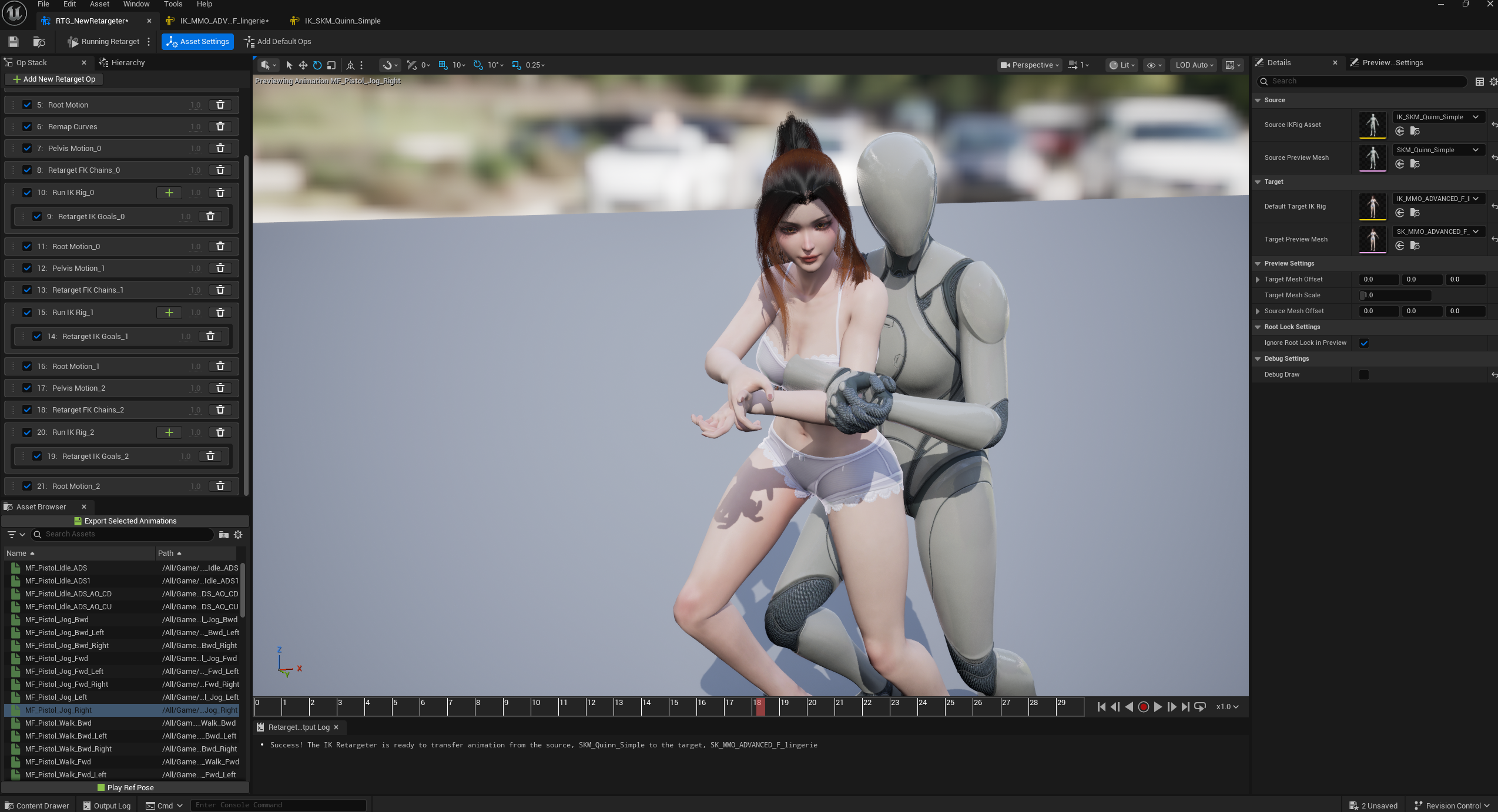
Task: Click Export Selected Animations button
Action: (125, 521)
